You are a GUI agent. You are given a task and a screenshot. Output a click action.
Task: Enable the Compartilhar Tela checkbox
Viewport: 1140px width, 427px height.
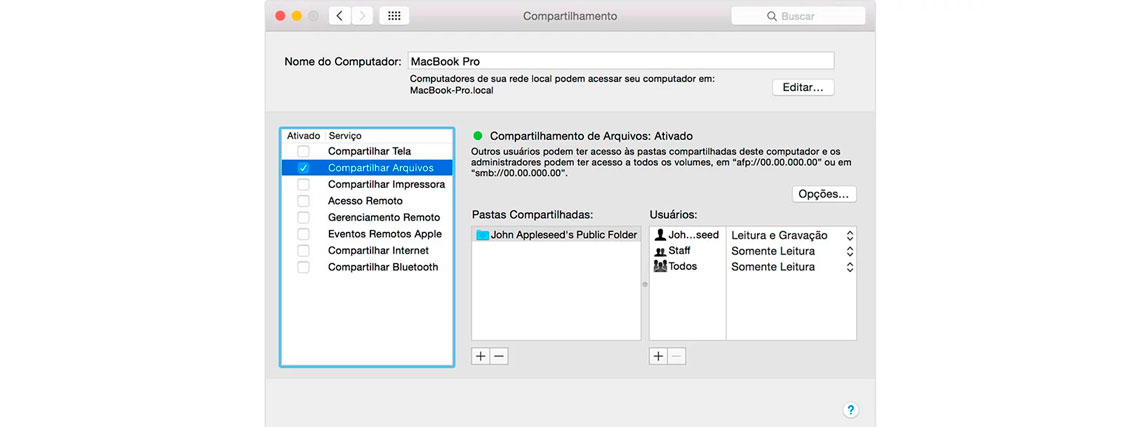point(303,151)
